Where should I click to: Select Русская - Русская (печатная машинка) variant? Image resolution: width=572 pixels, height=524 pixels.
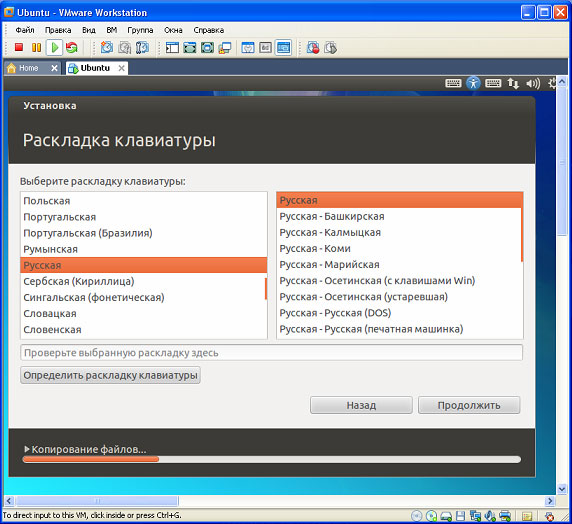pyautogui.click(x=399, y=329)
